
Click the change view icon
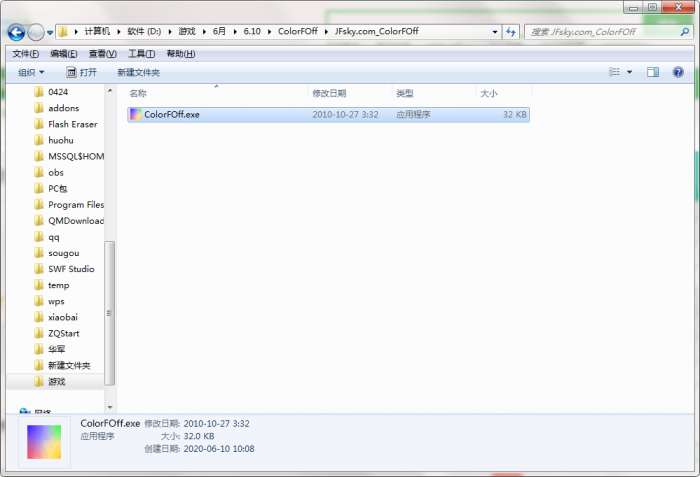[x=615, y=72]
